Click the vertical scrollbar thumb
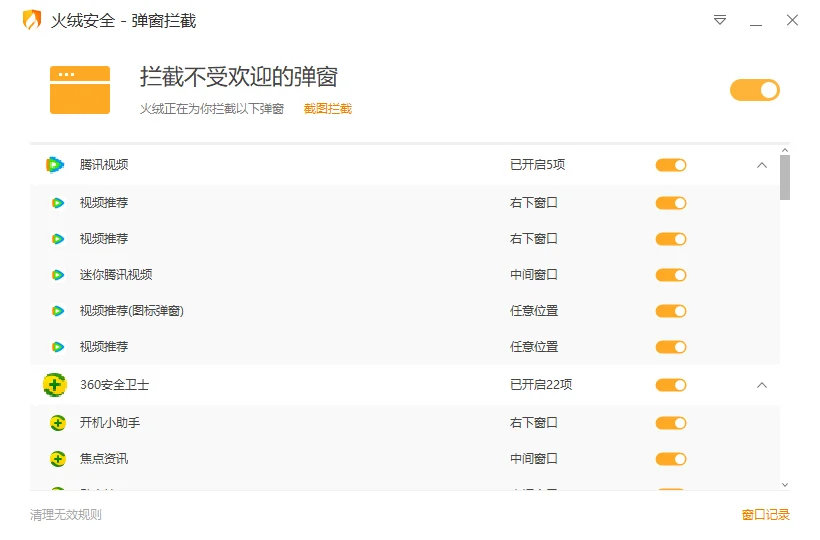820x540 pixels. coord(785,178)
